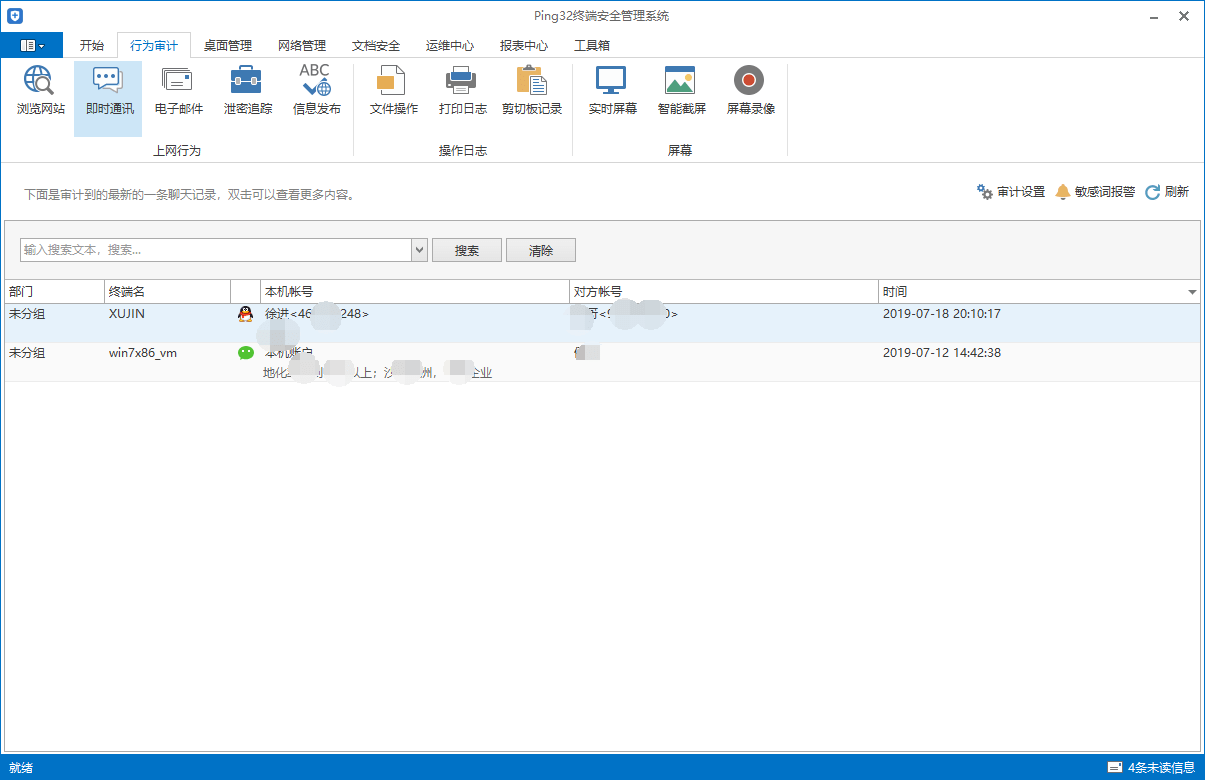Open 敏感词报警 sensitive word alerts

(x=1095, y=192)
